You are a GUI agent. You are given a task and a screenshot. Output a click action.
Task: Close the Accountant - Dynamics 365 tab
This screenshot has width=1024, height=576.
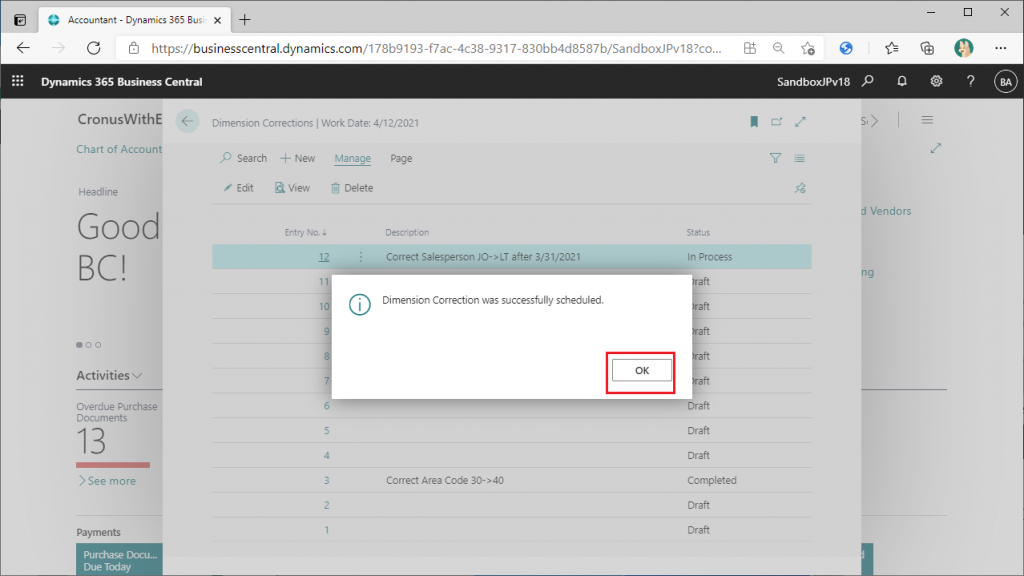coord(217,20)
